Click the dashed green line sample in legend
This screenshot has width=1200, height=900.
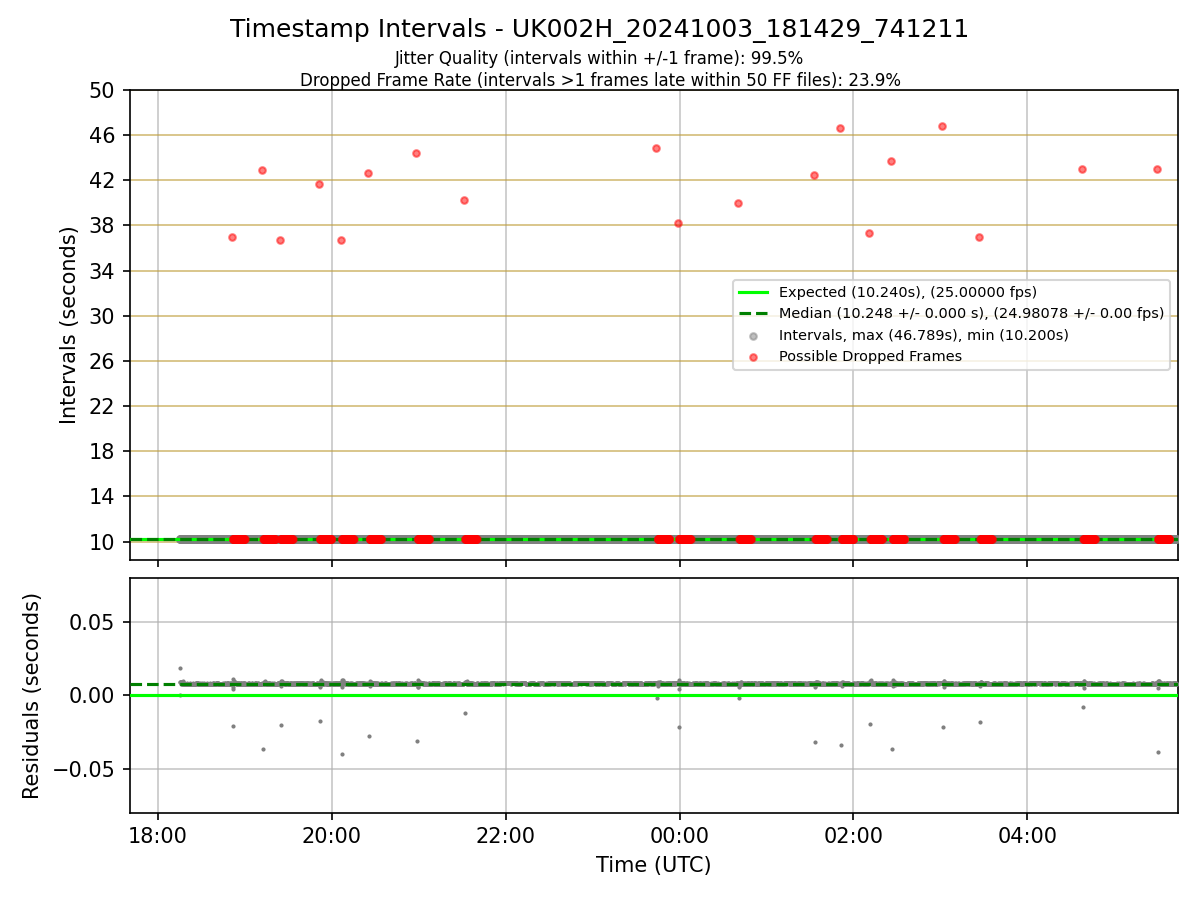pos(753,313)
